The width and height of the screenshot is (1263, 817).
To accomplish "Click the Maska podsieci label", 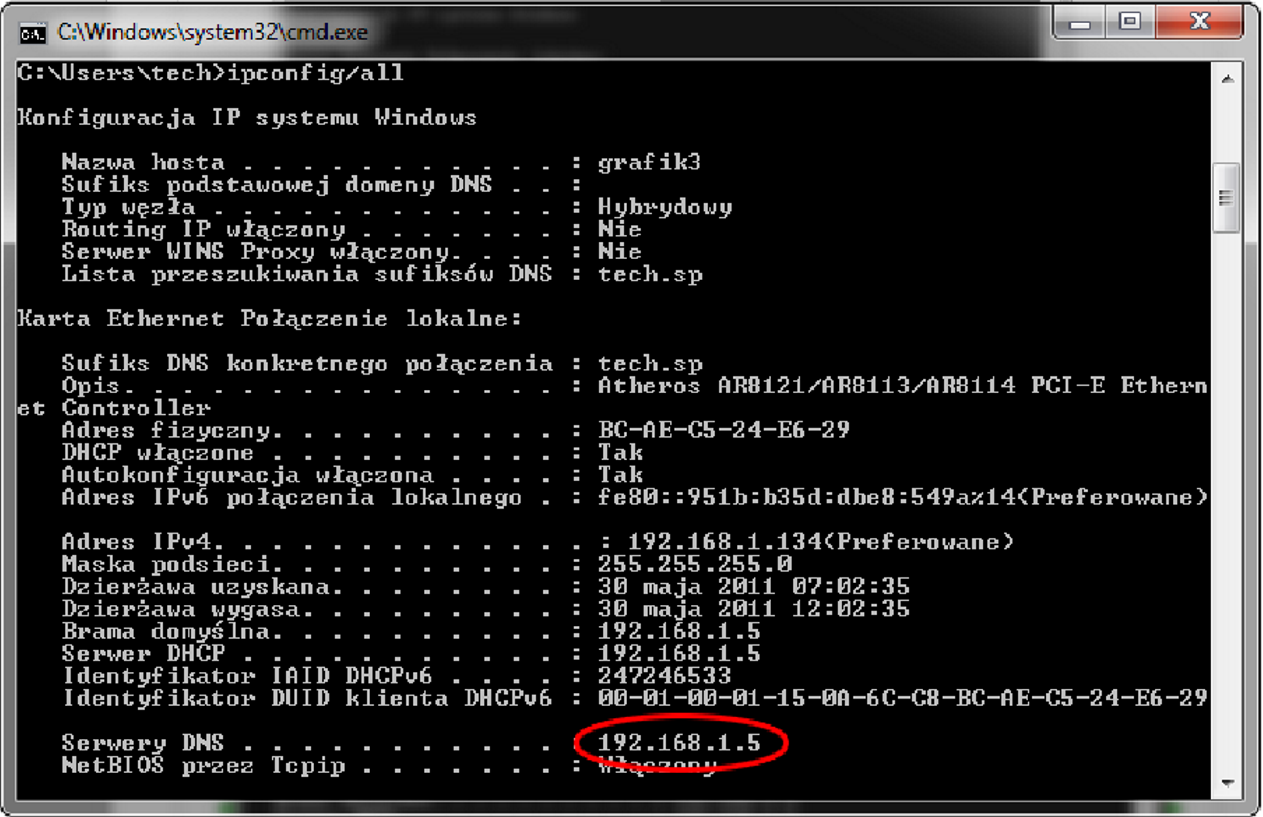I will 165,564.
